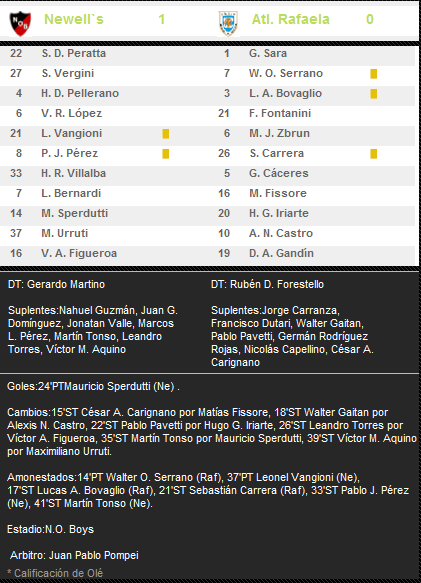The width and height of the screenshot is (421, 583).
Task: Click P. J. Pérez's yellow card icon
Action: pos(166,154)
